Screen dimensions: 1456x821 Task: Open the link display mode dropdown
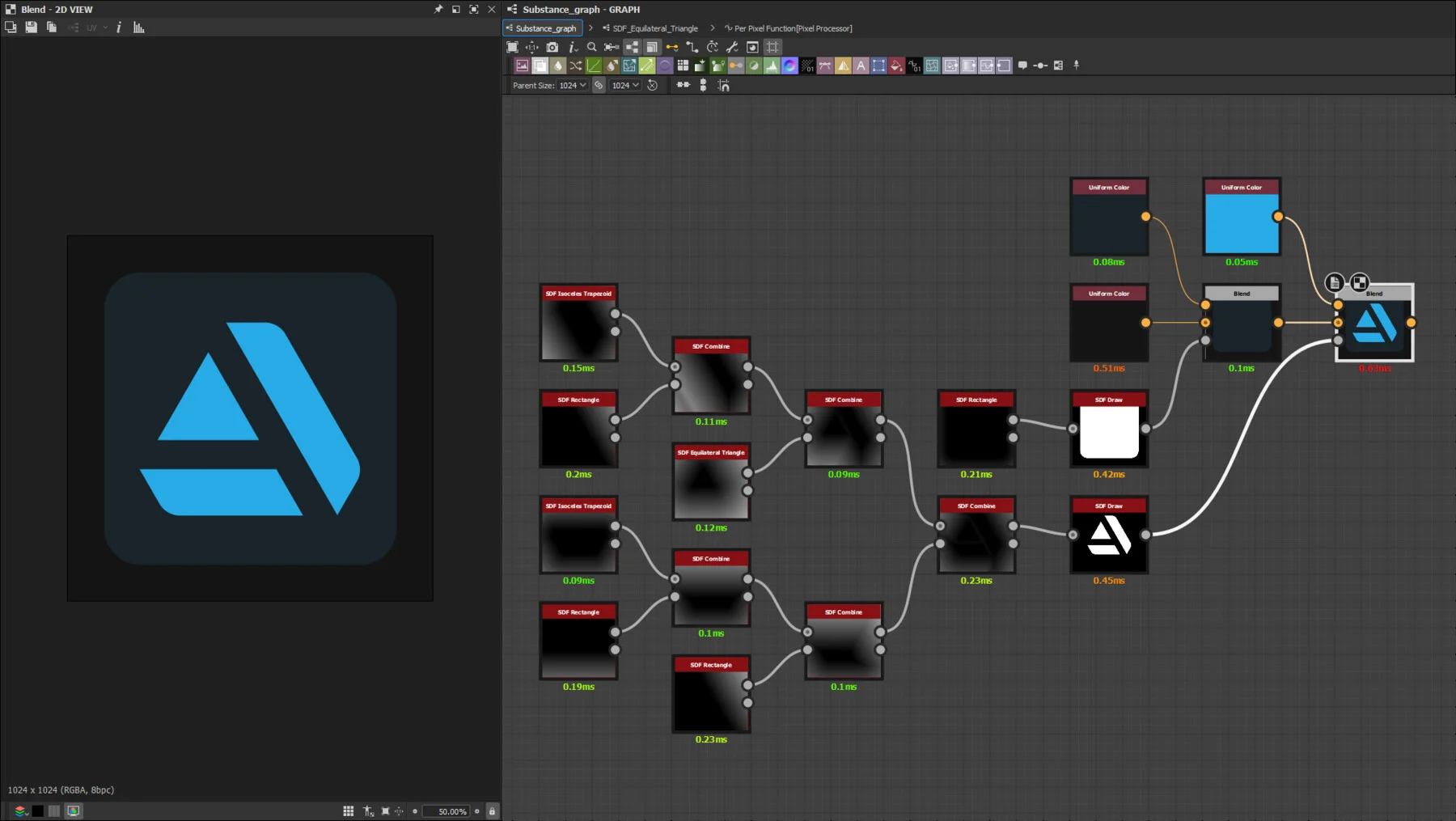coord(672,47)
